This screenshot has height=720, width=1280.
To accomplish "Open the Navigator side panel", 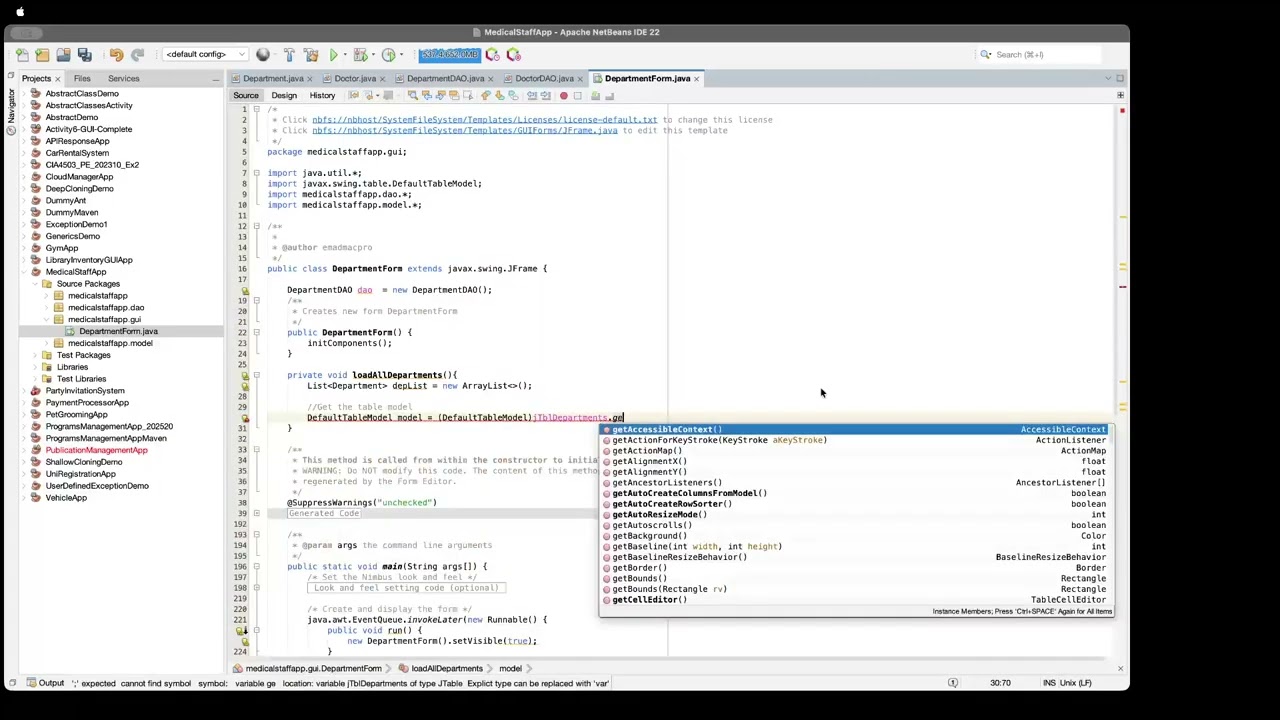I will tap(11, 110).
